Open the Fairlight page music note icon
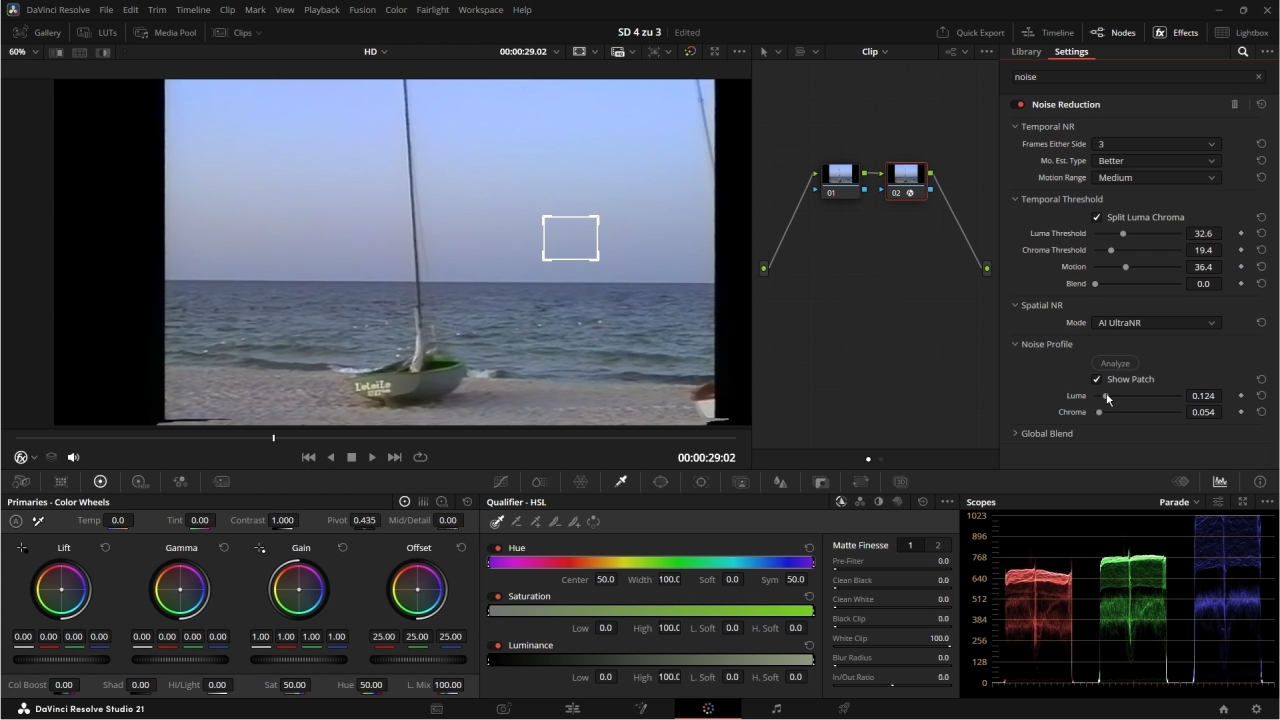This screenshot has height=720, width=1280. click(x=776, y=708)
